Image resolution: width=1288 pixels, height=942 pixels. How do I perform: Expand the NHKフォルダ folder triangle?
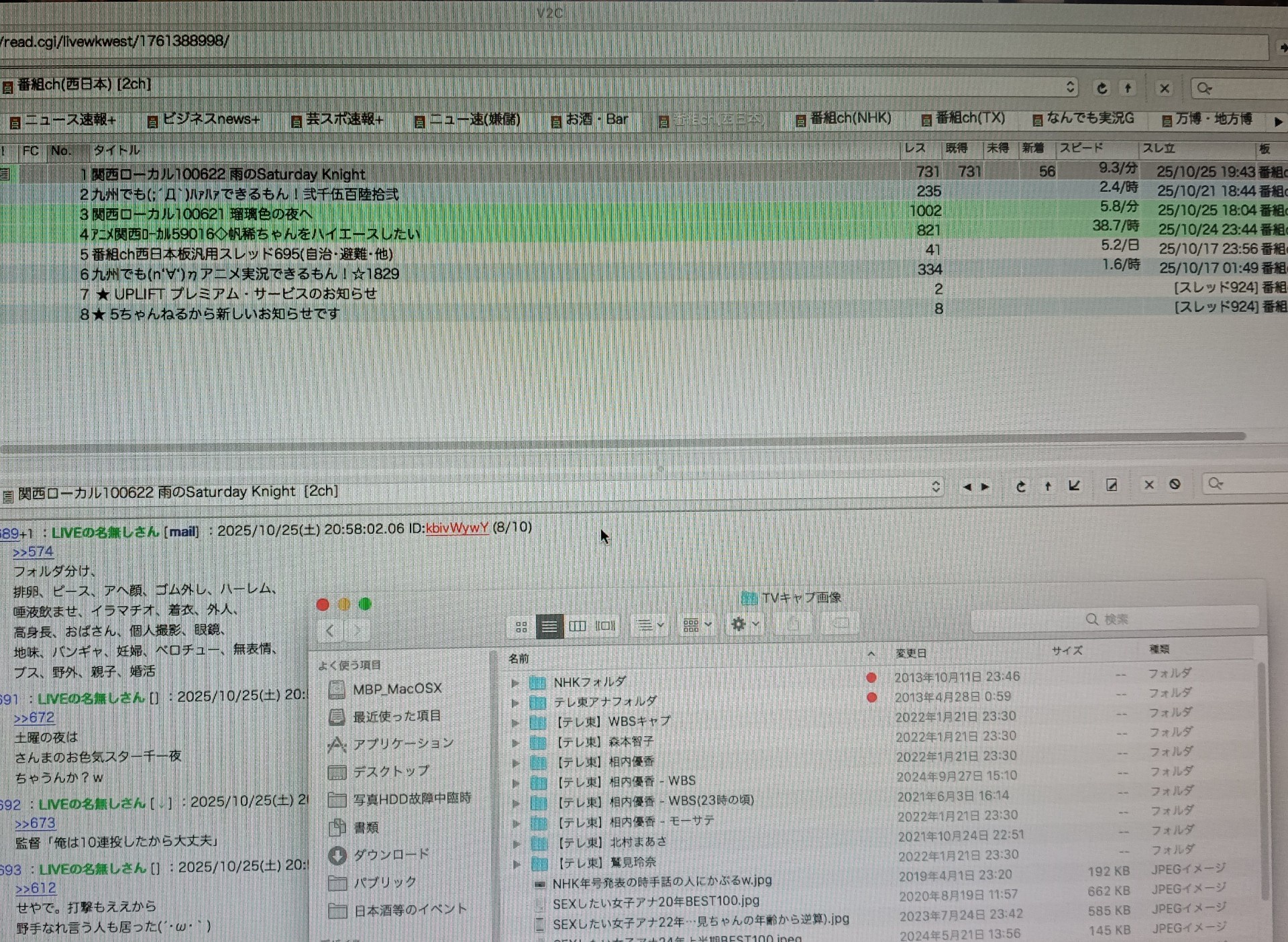pos(515,683)
